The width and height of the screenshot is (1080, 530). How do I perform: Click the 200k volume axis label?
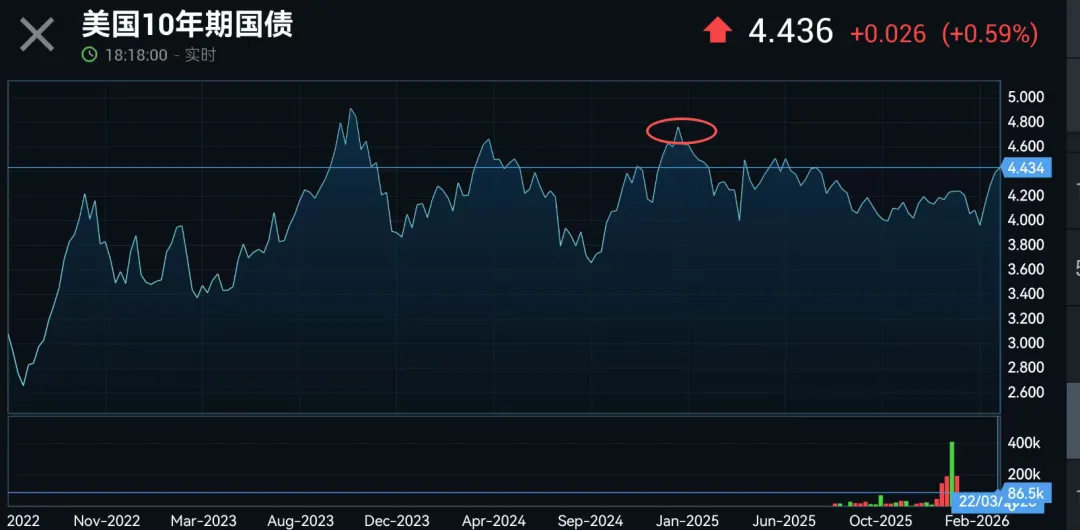click(1026, 474)
